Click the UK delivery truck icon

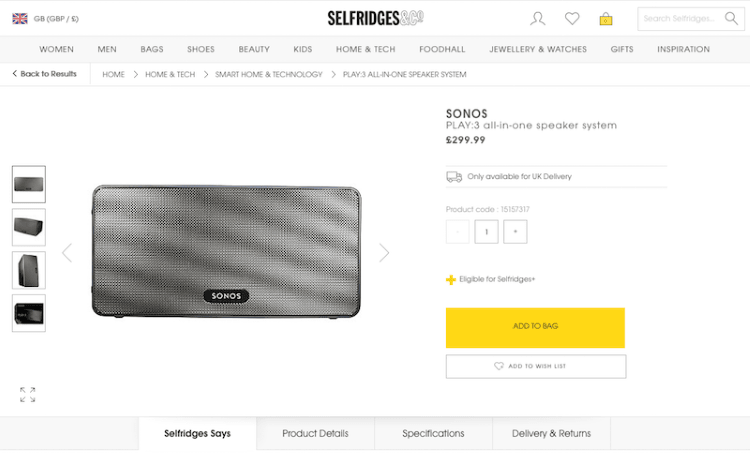pos(454,177)
